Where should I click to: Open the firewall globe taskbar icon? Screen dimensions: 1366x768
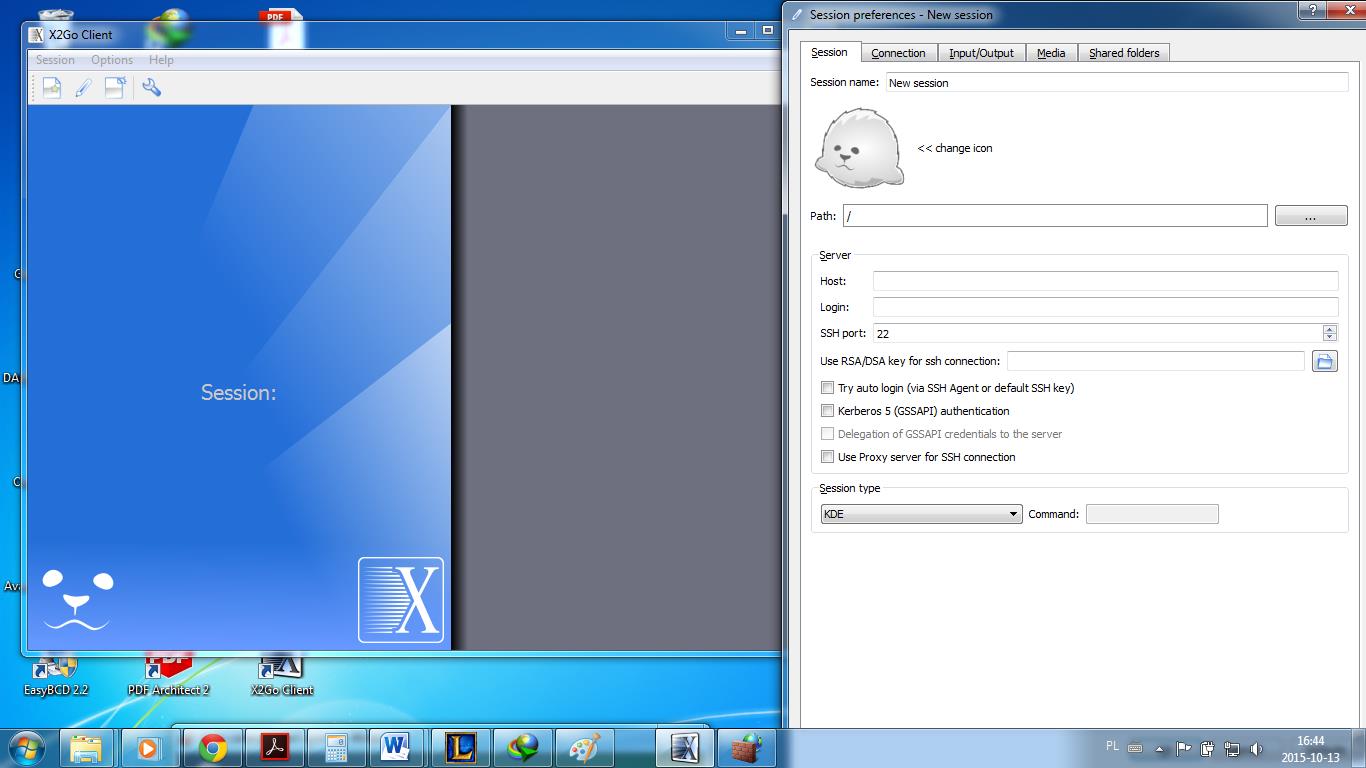(745, 748)
